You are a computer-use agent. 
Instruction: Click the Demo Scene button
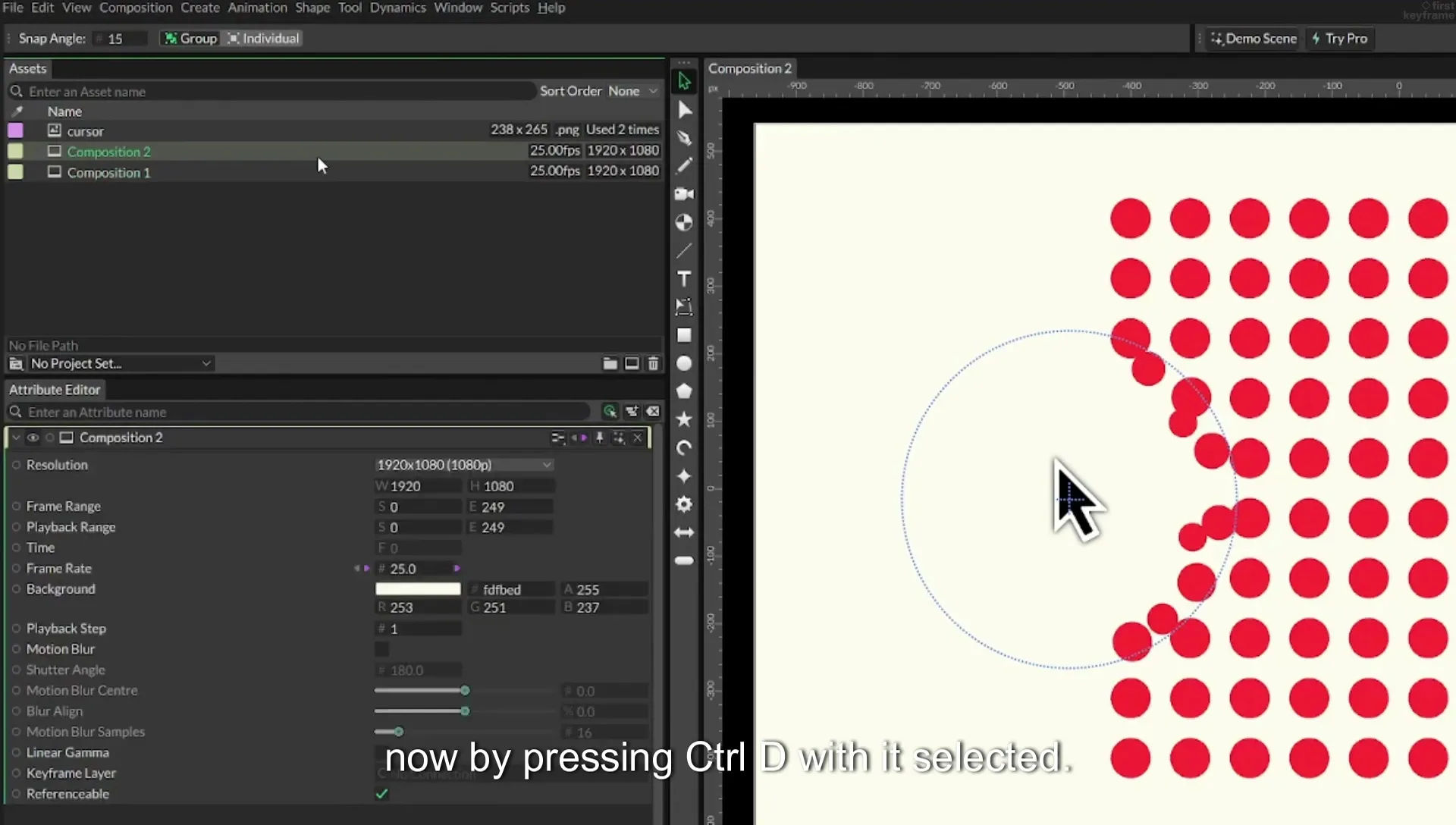[x=1254, y=39]
